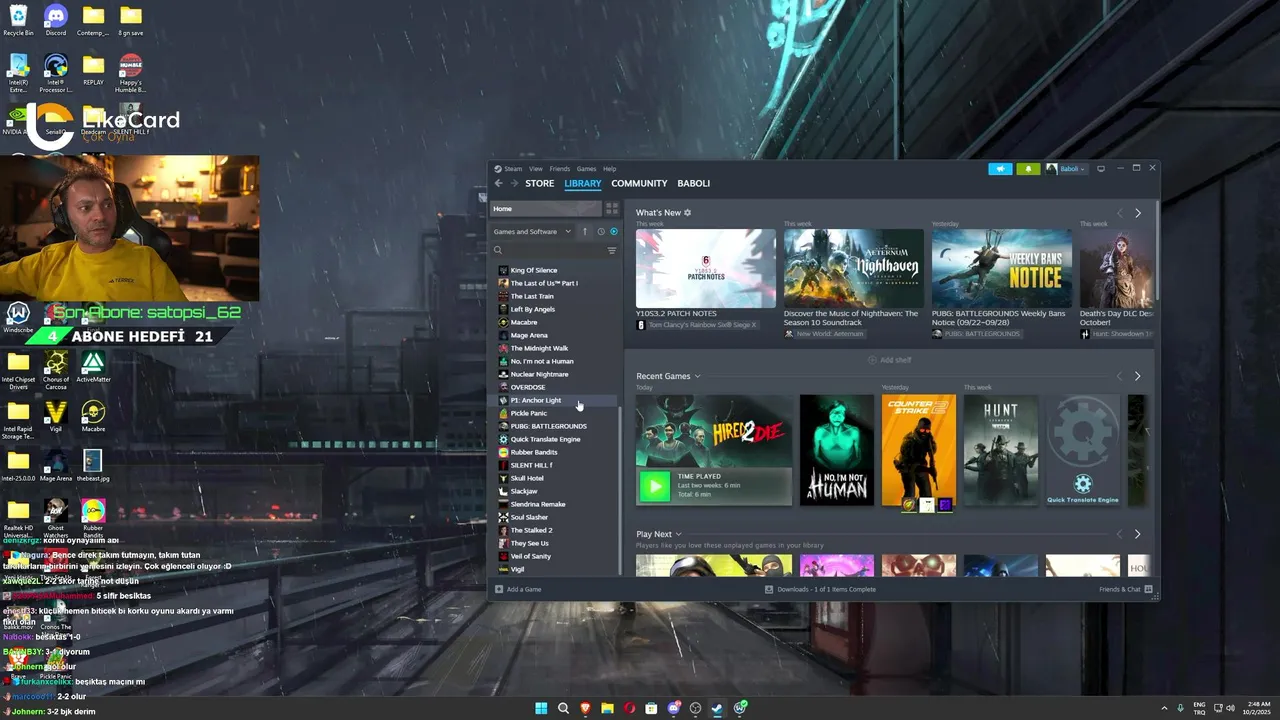The height and width of the screenshot is (720, 1280).
Task: Click Steam icon in taskbar
Action: (x=717, y=708)
